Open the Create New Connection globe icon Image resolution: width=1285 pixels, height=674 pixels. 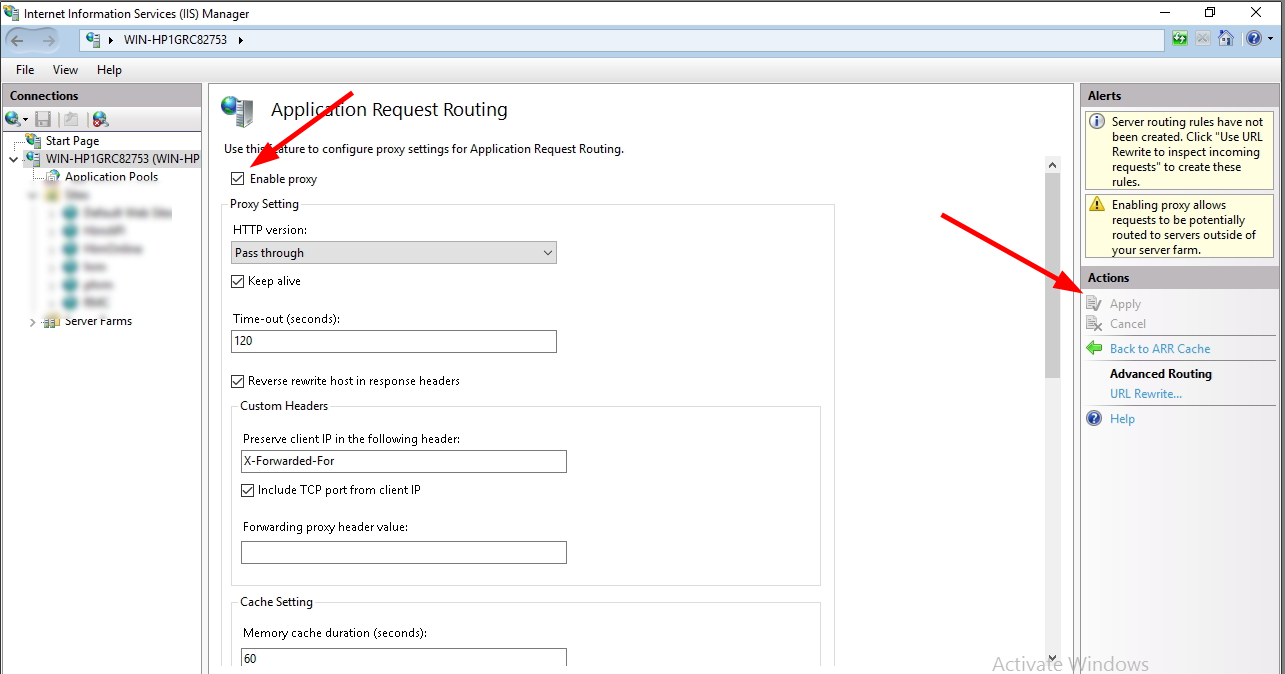[x=14, y=119]
